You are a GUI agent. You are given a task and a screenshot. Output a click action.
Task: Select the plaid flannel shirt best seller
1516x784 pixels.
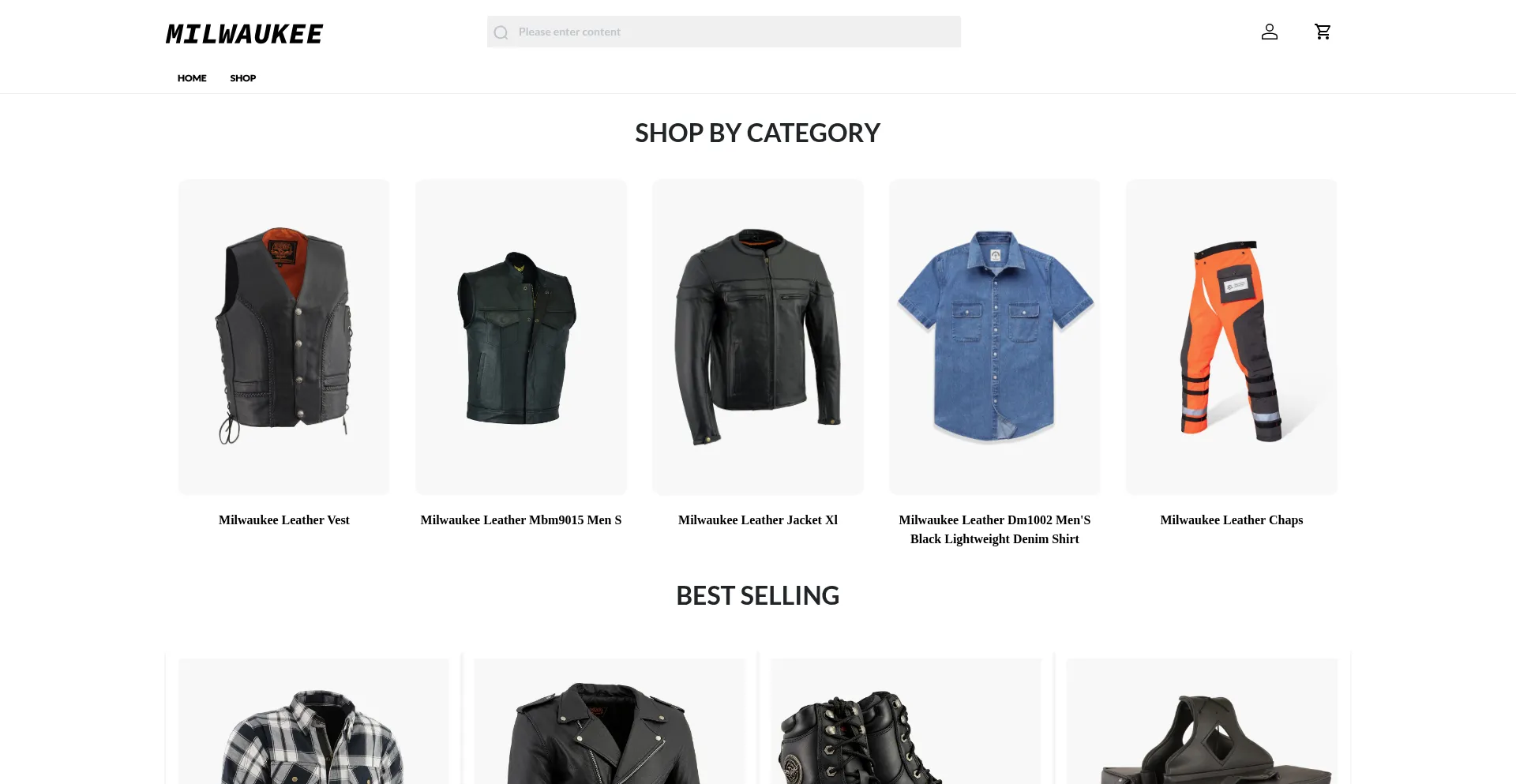313,722
